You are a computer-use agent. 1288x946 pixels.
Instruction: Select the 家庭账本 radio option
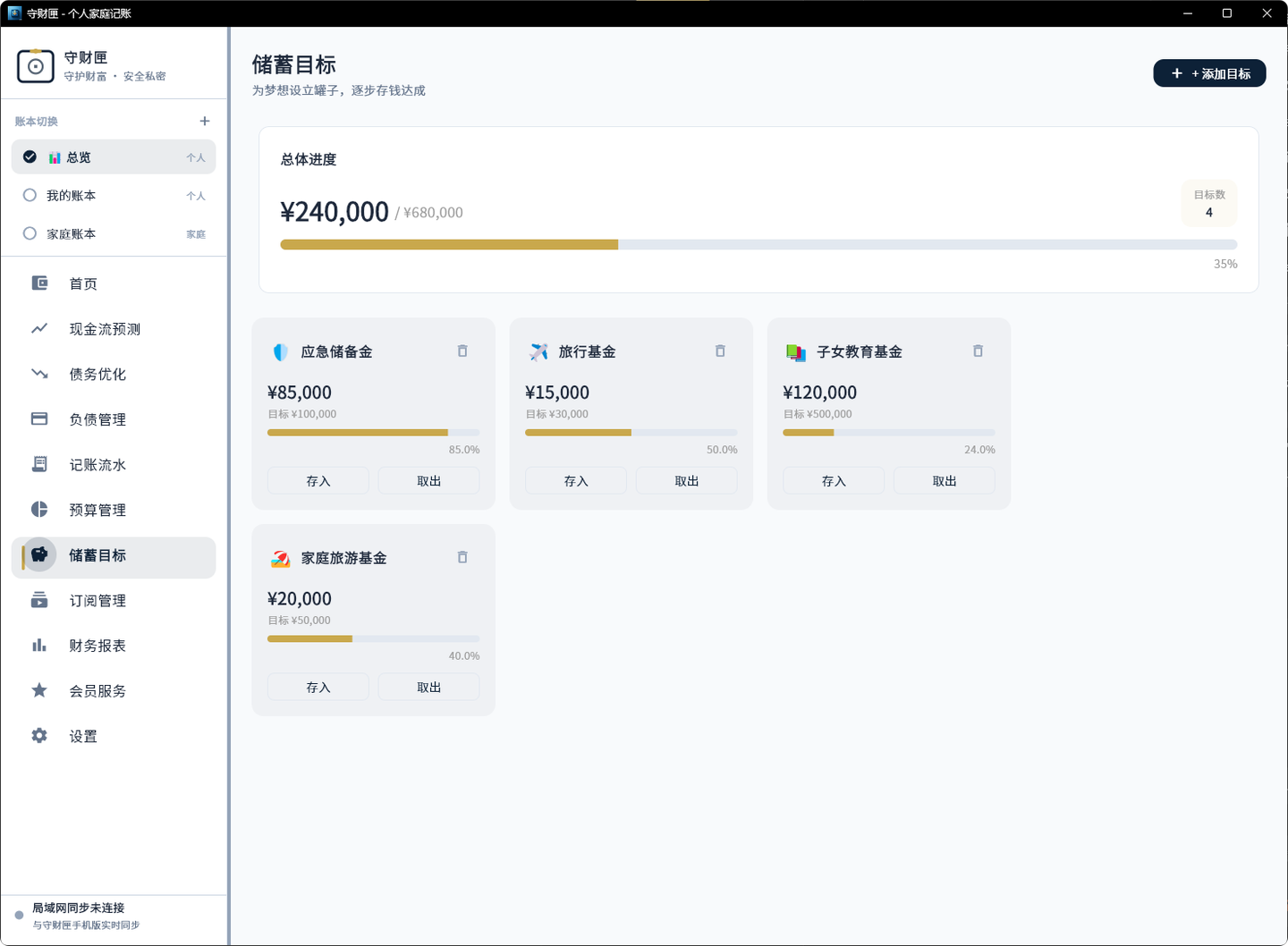(30, 233)
